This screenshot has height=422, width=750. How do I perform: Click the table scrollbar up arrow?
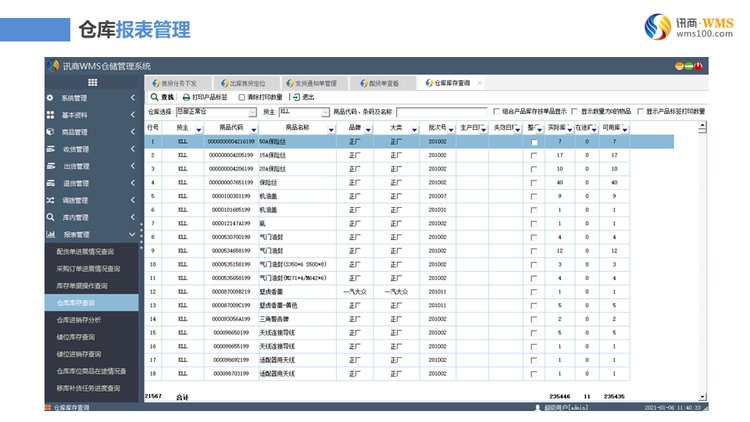click(x=702, y=127)
